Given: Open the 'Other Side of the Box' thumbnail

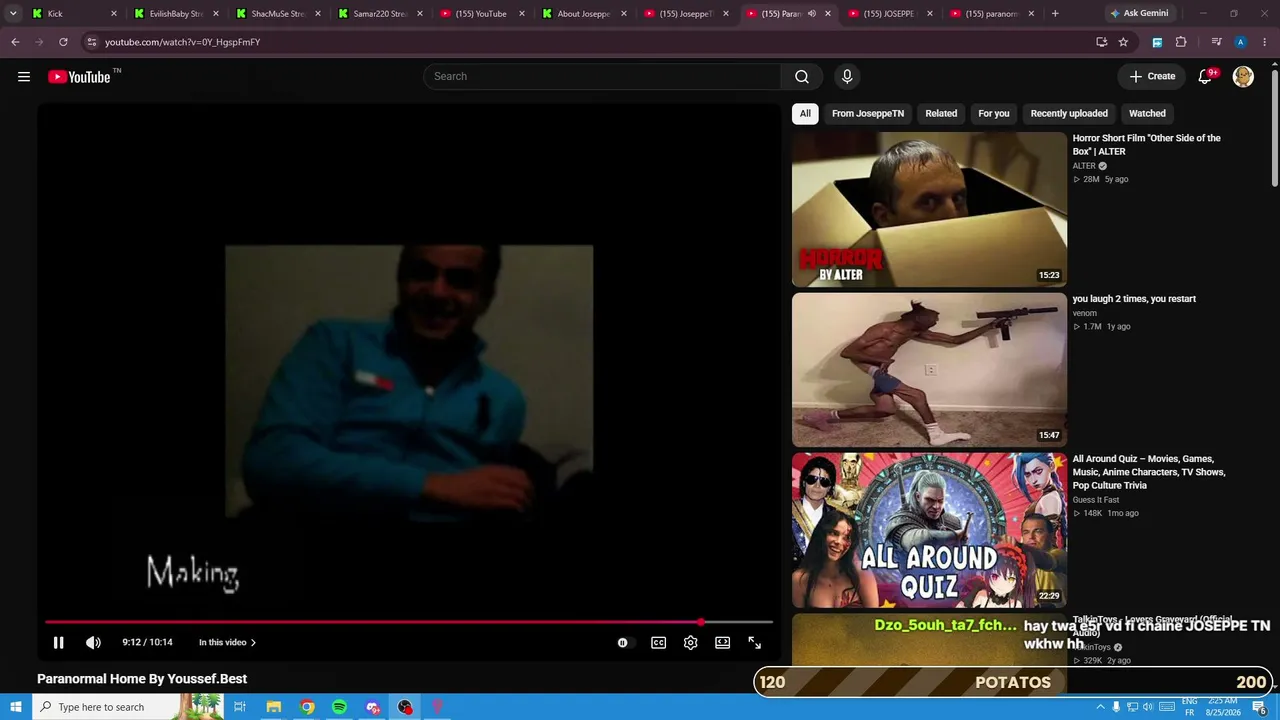Looking at the screenshot, I should (x=929, y=209).
